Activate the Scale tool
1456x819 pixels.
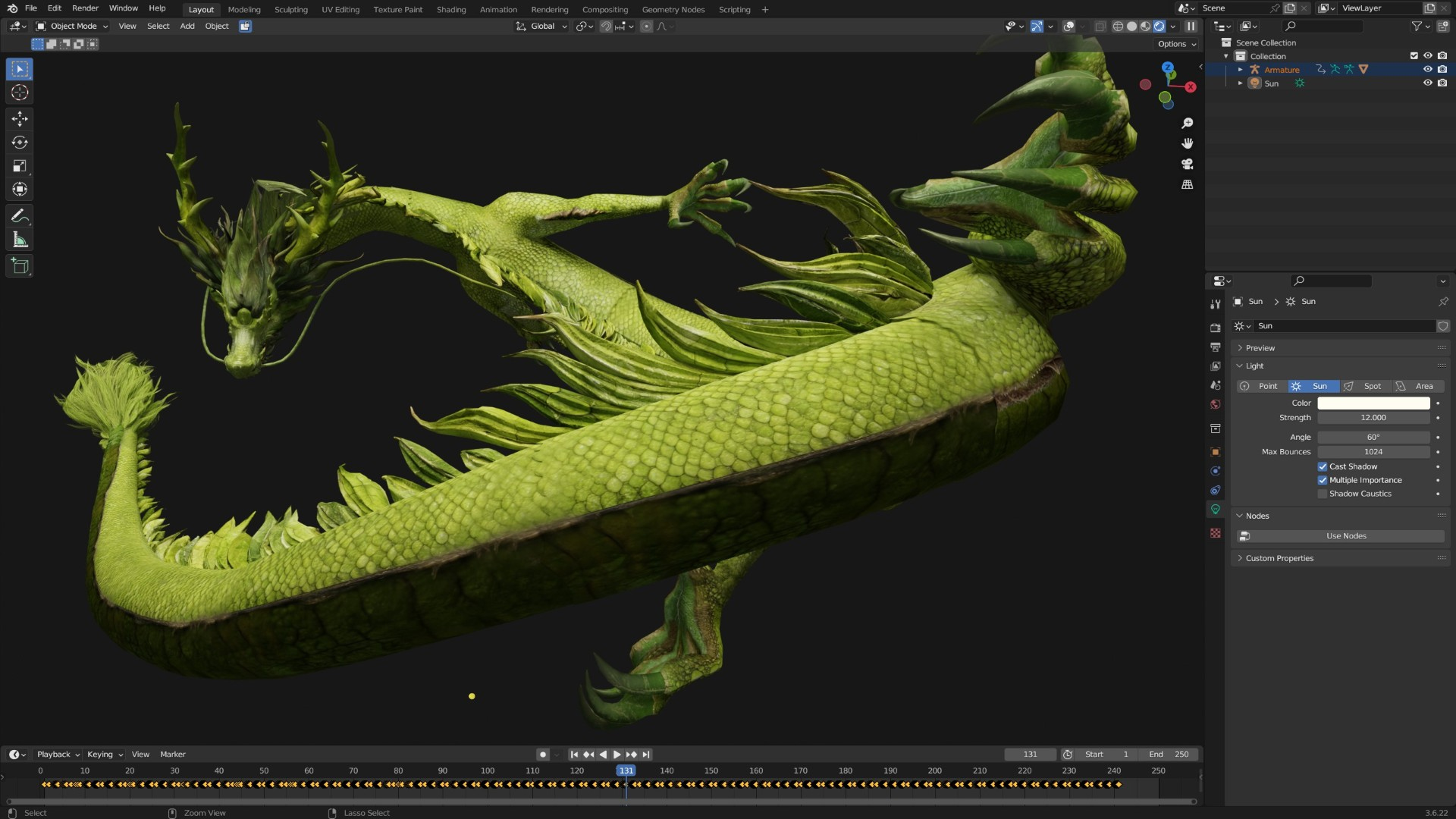click(20, 165)
